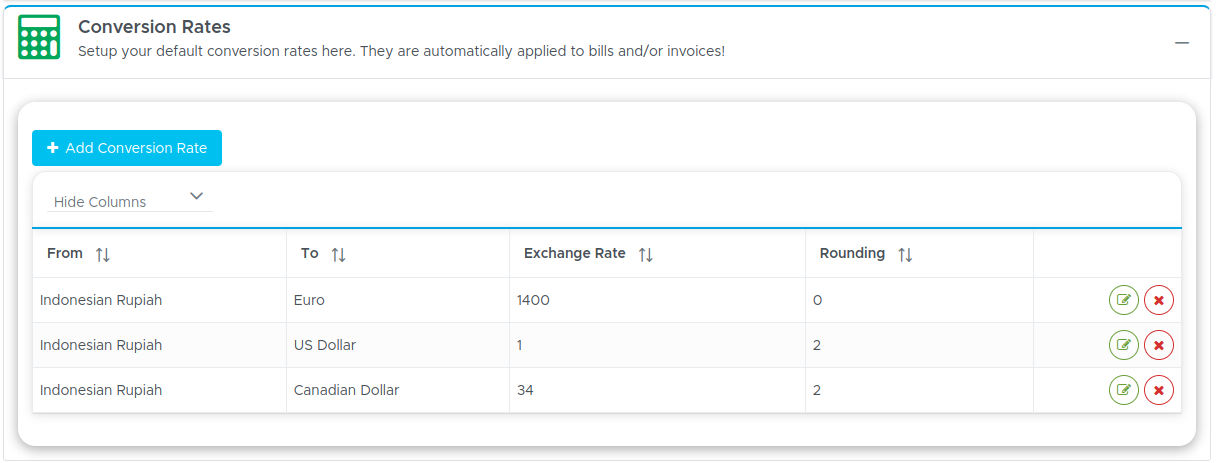
Task: Sort table by From column arrows
Action: pyautogui.click(x=103, y=255)
